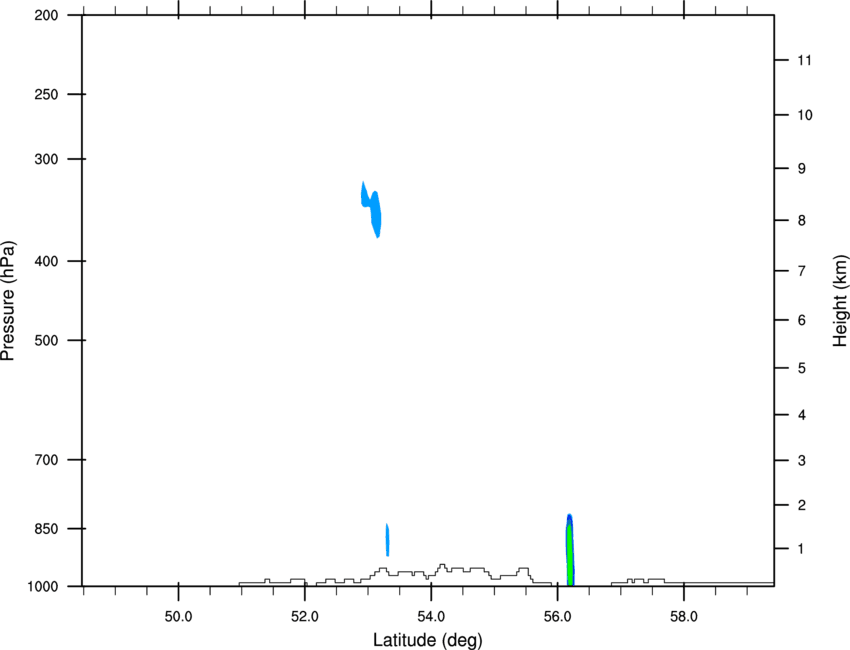Pick the 1 km height label

[x=801, y=549]
